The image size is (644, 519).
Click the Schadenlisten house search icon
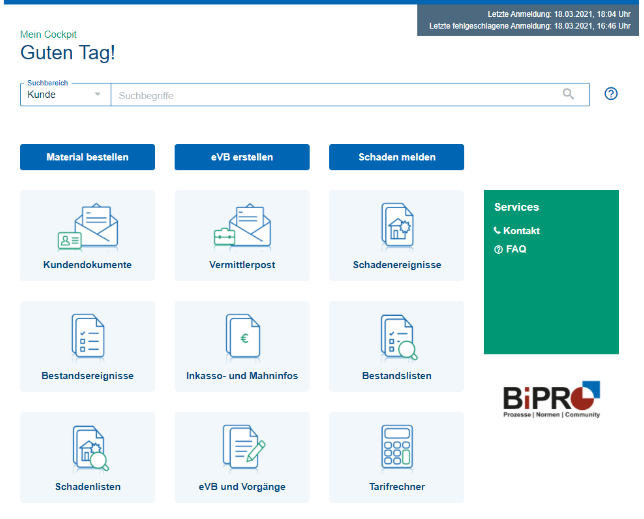tap(88, 448)
